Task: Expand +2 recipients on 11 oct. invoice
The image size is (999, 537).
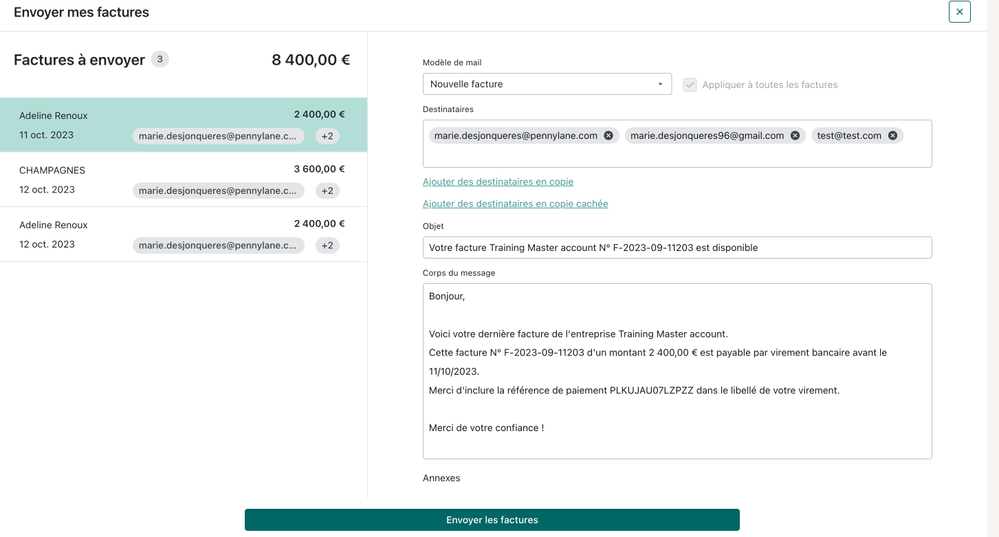Action: click(327, 136)
